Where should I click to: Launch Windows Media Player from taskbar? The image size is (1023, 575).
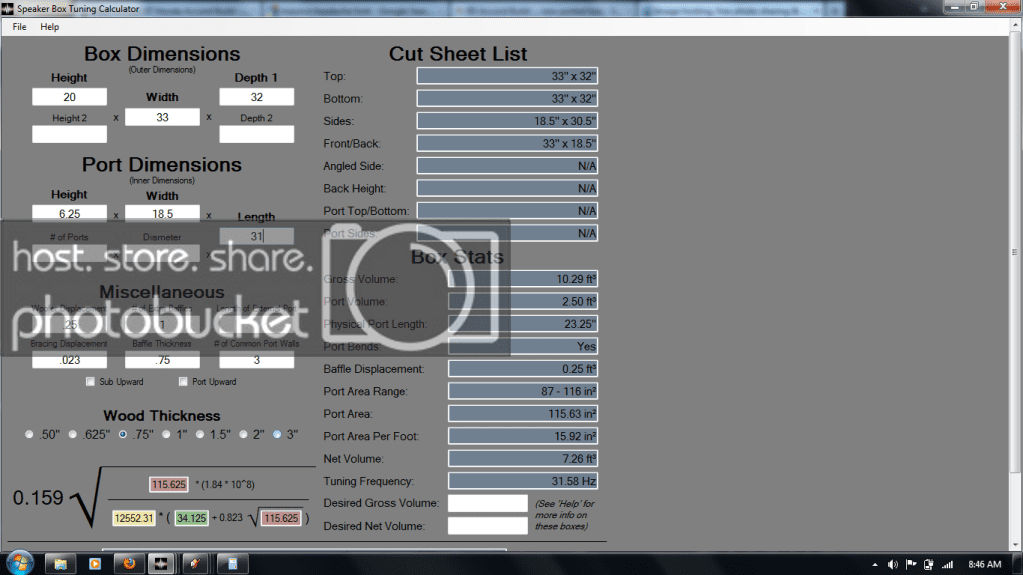[95, 564]
